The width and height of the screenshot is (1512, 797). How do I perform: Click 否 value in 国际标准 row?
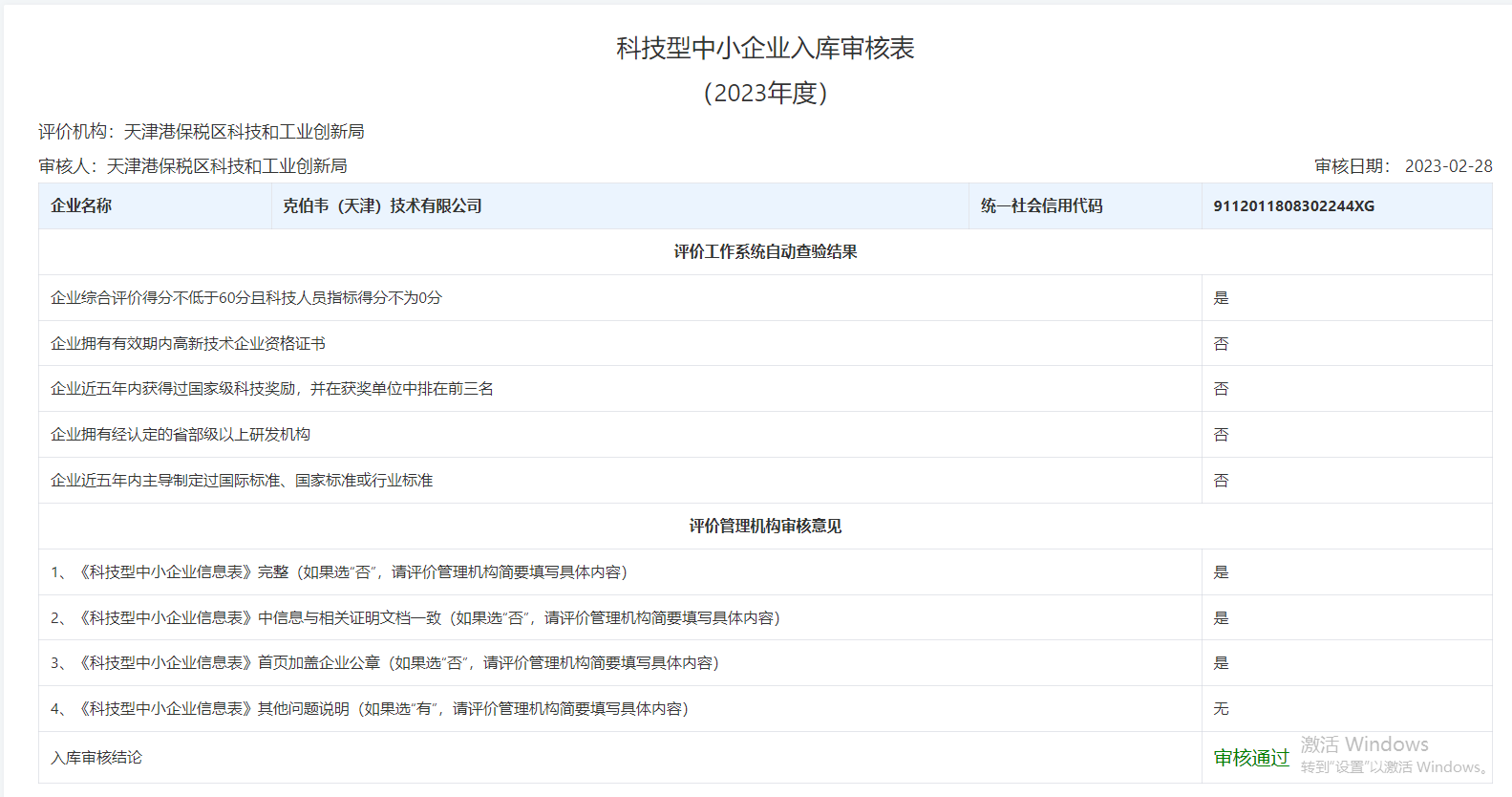[1221, 481]
